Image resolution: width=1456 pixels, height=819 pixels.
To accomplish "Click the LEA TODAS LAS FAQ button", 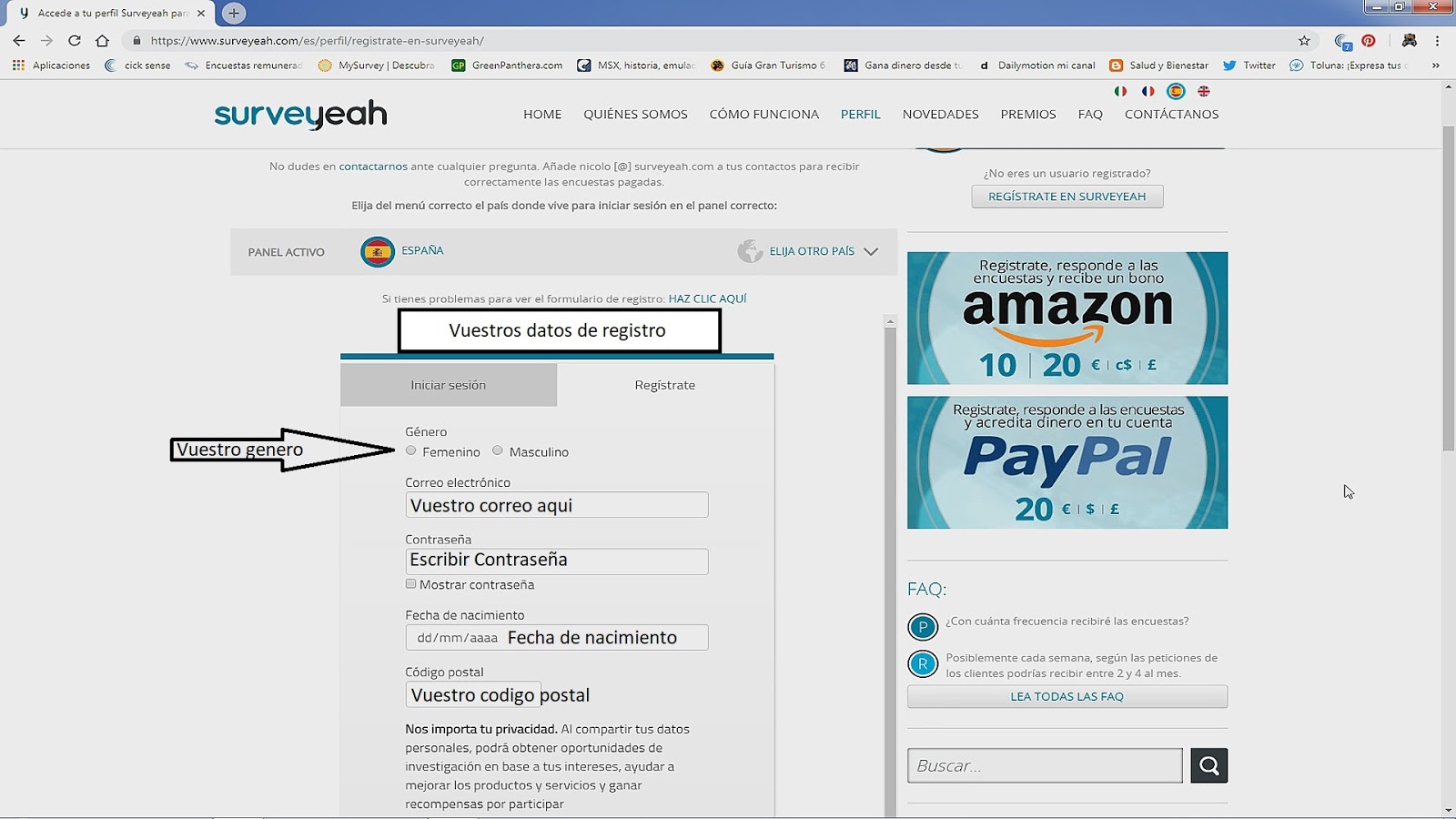I will [x=1067, y=696].
